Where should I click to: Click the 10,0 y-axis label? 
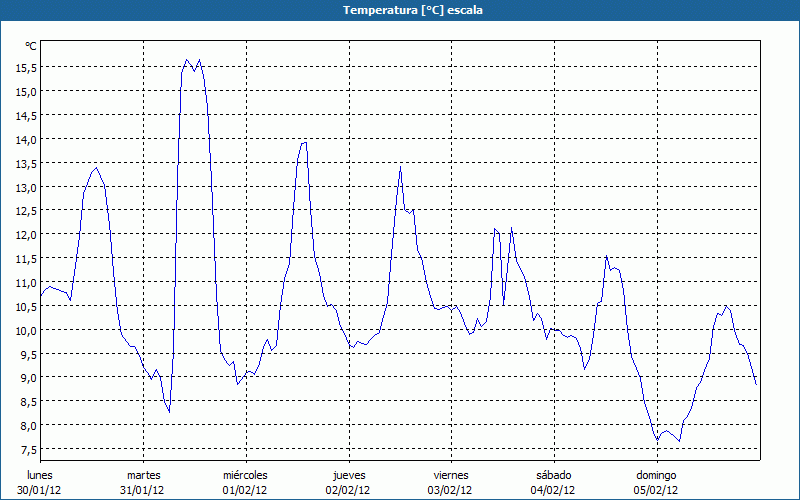coord(25,330)
